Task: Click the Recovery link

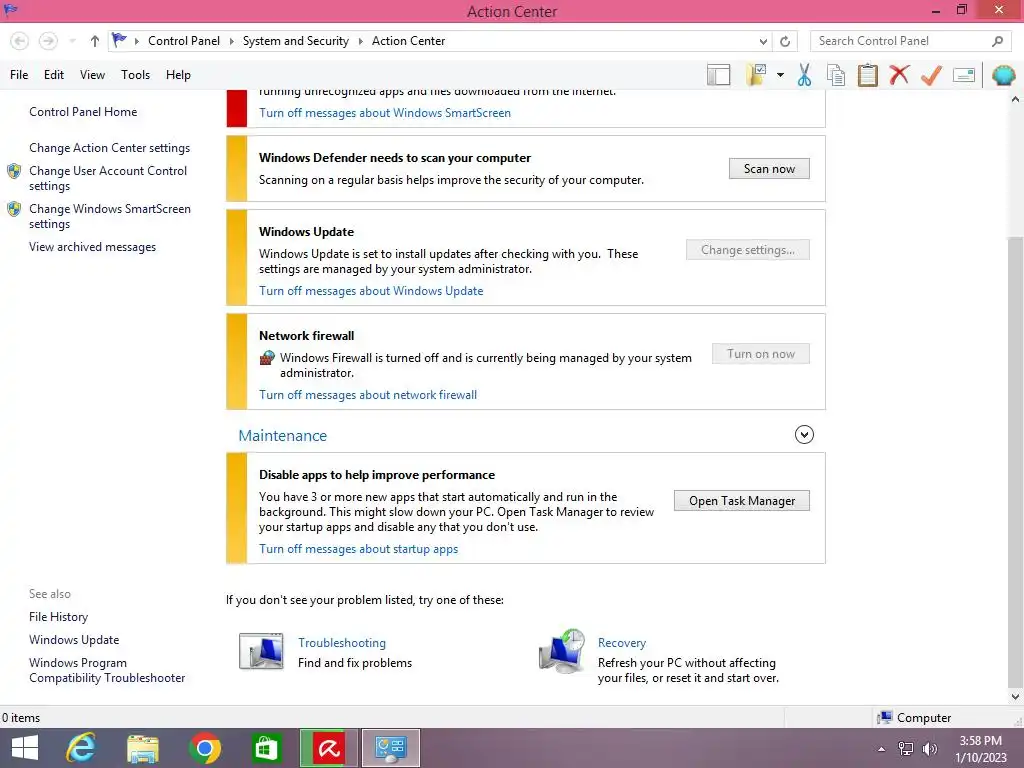Action: pyautogui.click(x=622, y=643)
